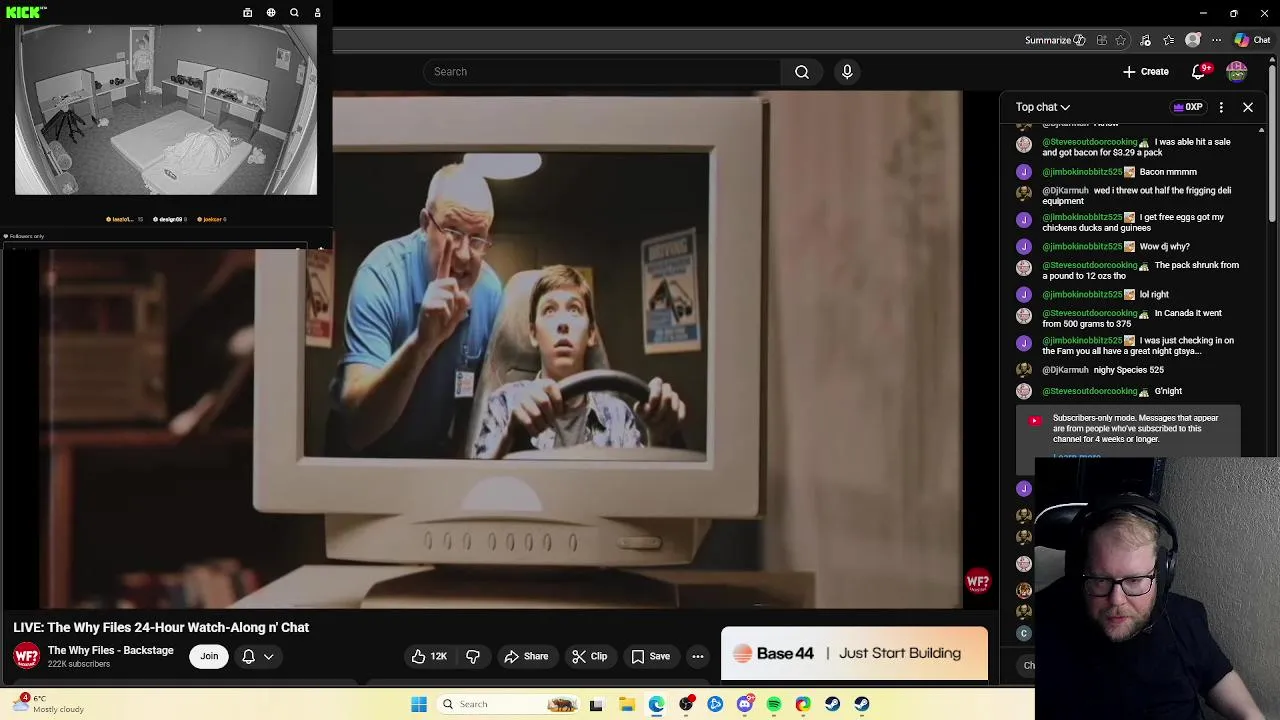Save the video to a playlist
The width and height of the screenshot is (1280, 720).
[x=650, y=656]
